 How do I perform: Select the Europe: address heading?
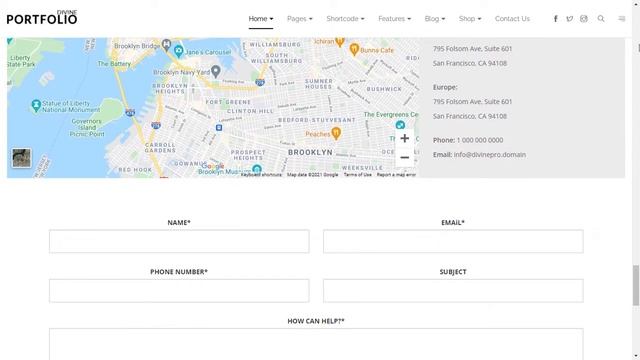click(445, 87)
